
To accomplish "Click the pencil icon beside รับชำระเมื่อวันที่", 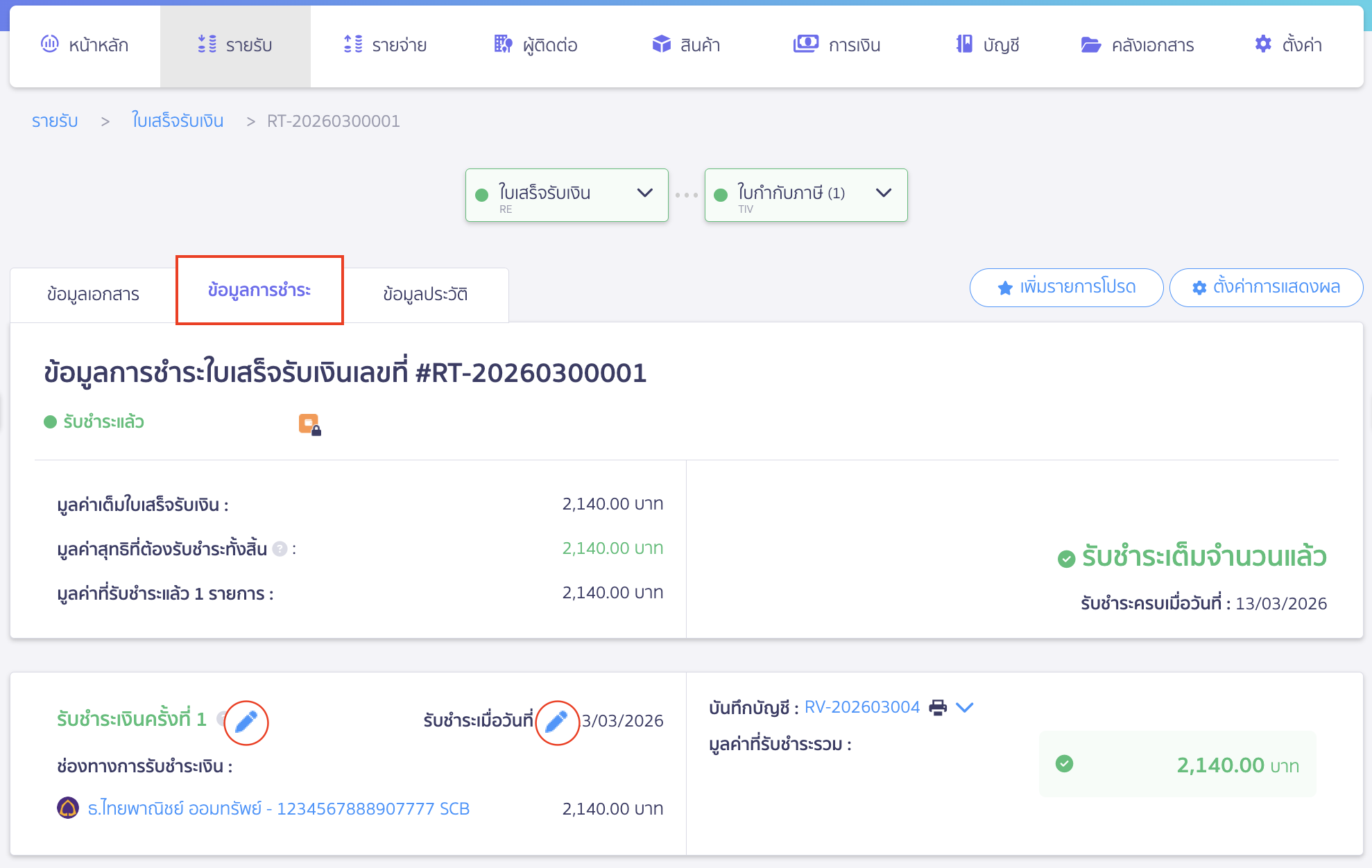I will pyautogui.click(x=556, y=722).
